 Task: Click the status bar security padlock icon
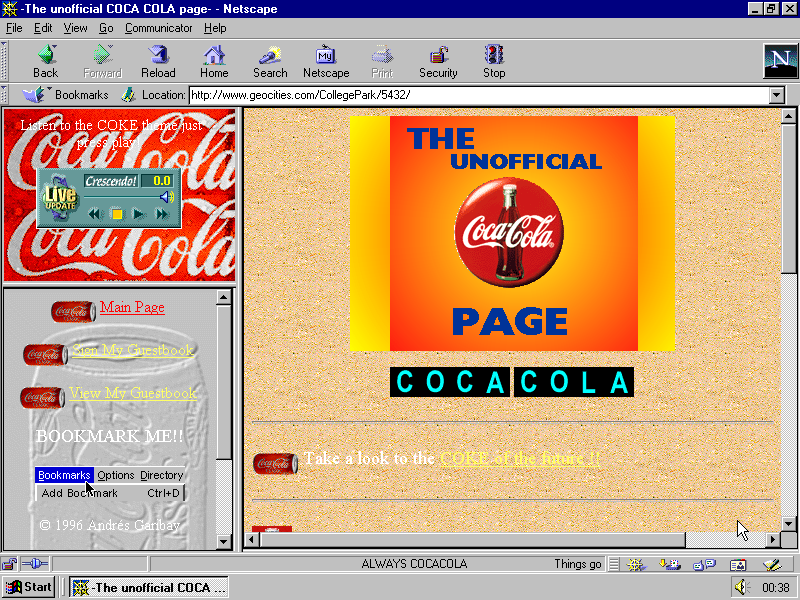tap(9, 564)
